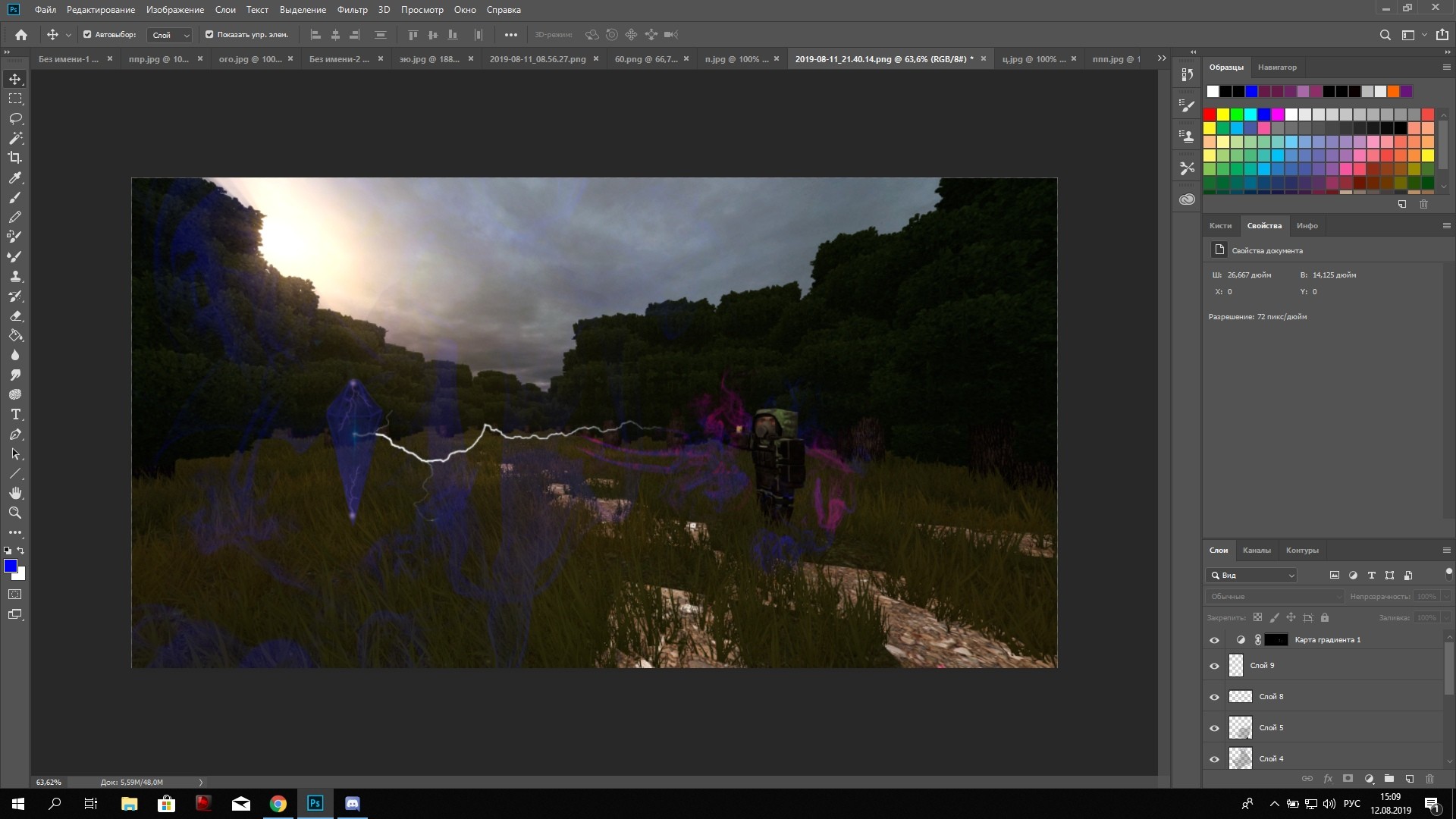Delete layer with the trash icon
This screenshot has width=1456, height=819.
point(1429,779)
